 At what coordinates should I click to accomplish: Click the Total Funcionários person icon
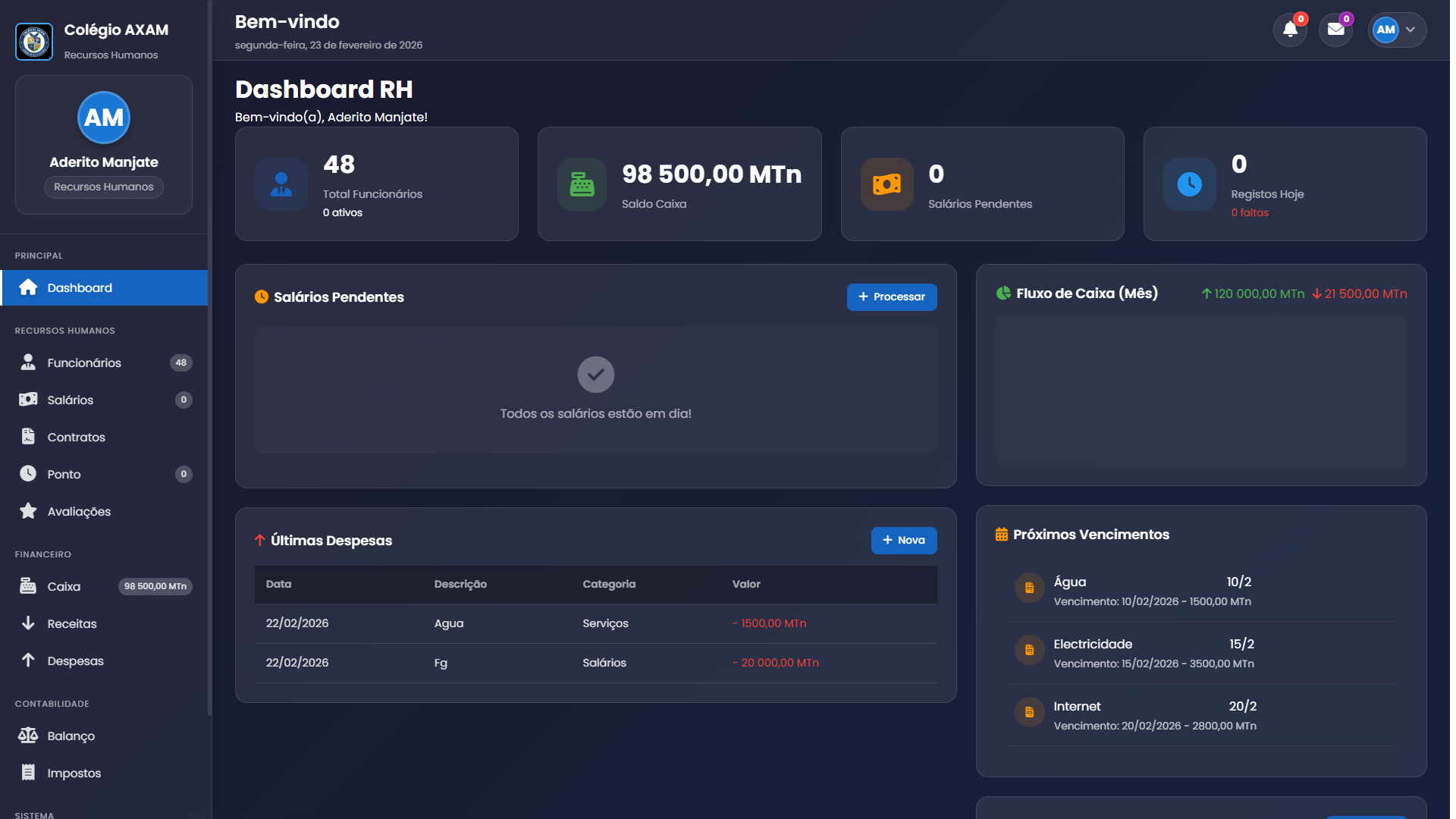tap(281, 184)
